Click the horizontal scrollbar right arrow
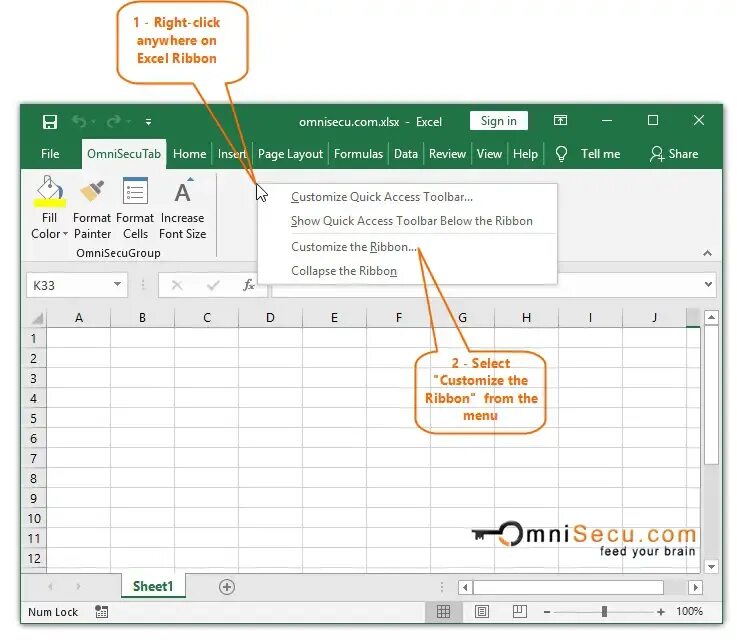This screenshot has width=737, height=640. pos(696,587)
